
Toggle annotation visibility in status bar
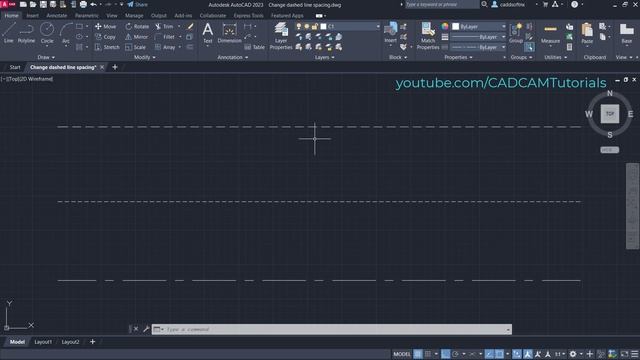coord(528,354)
